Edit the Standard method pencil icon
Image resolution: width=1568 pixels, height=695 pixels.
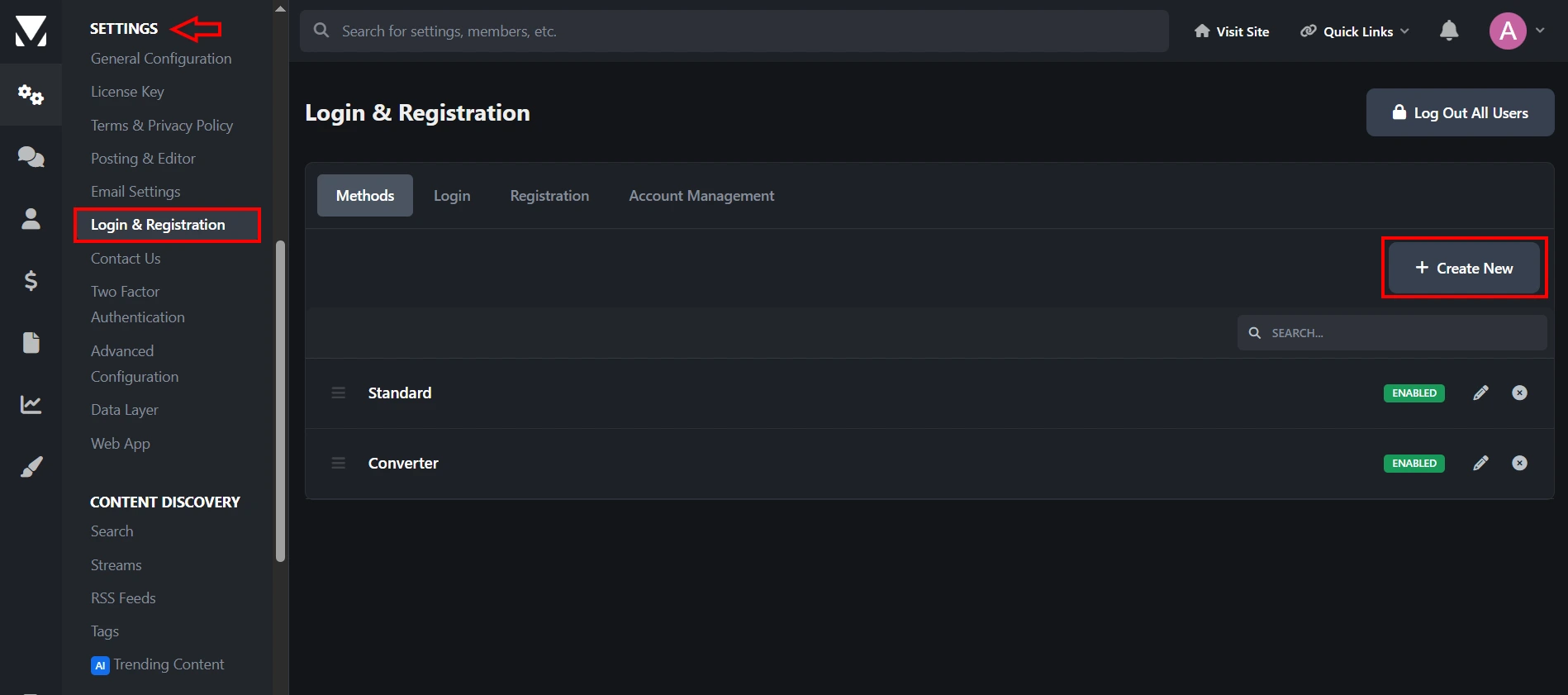pos(1480,393)
